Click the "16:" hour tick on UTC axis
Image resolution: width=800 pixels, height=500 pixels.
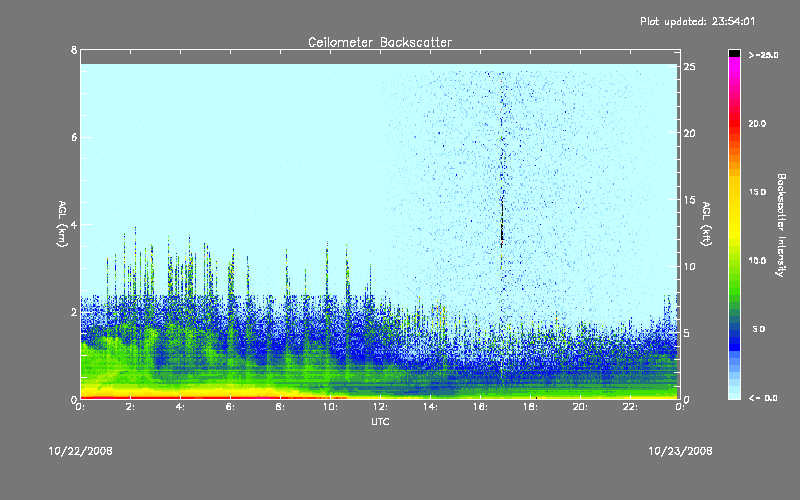click(480, 407)
